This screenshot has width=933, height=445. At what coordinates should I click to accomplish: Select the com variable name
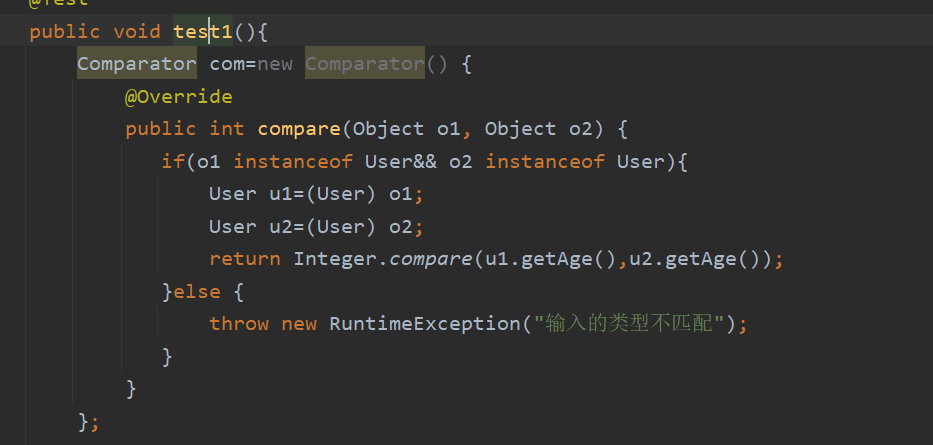(x=227, y=64)
